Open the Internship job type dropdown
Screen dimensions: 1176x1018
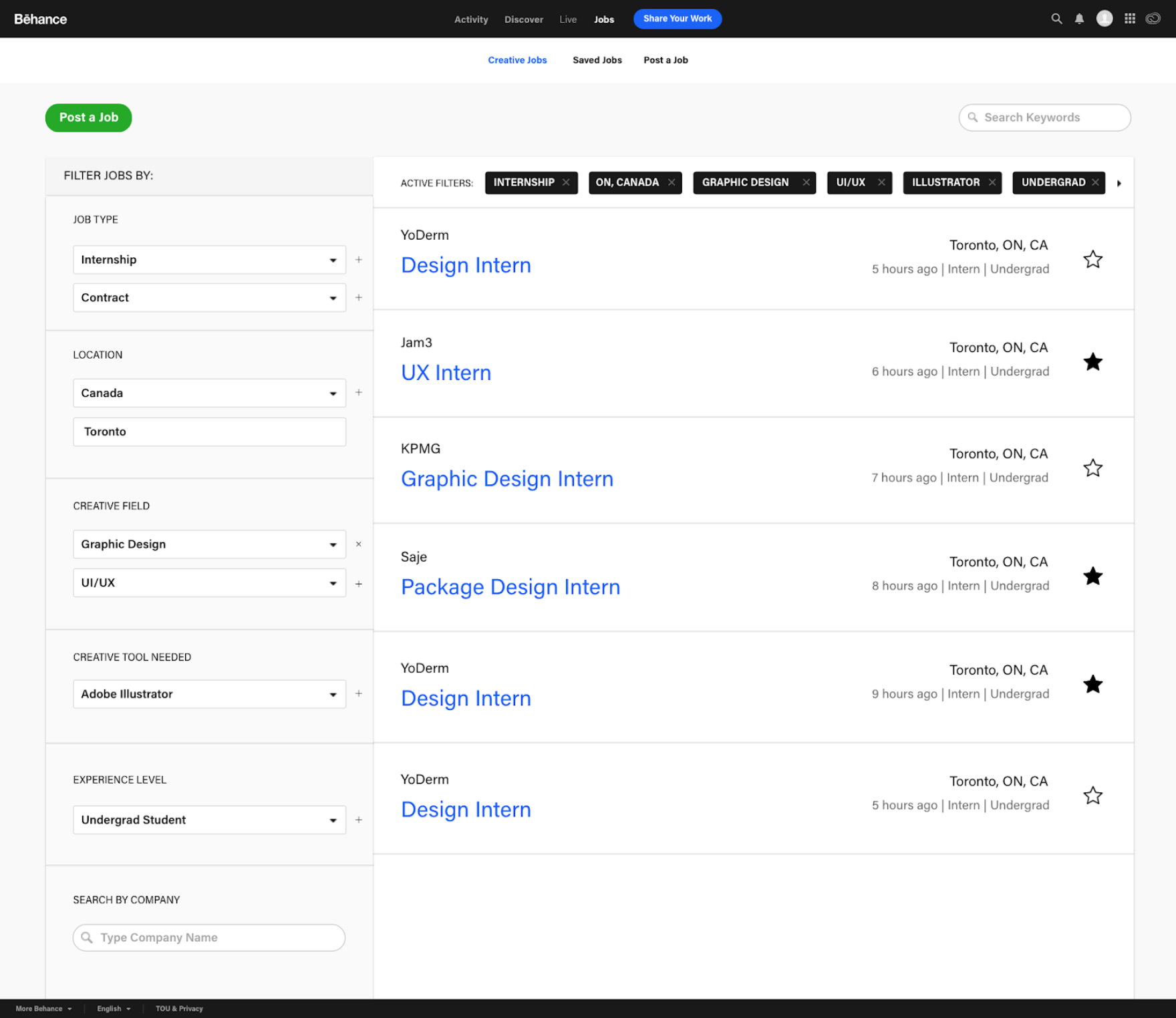click(209, 260)
